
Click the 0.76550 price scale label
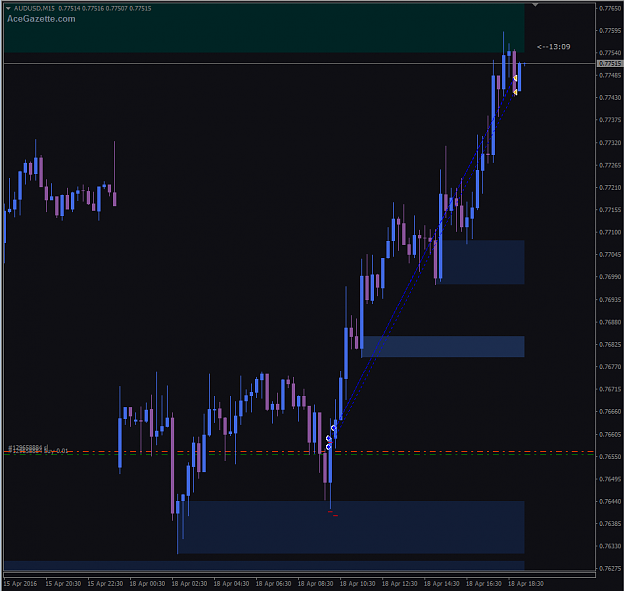pos(610,456)
